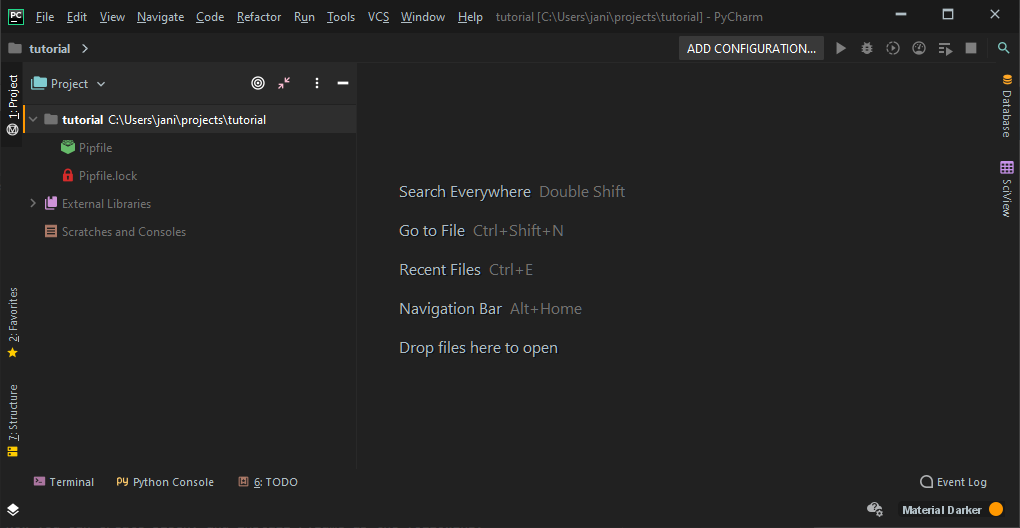Open the VCS menu
Viewport: 1020px width, 528px height.
[x=378, y=17]
